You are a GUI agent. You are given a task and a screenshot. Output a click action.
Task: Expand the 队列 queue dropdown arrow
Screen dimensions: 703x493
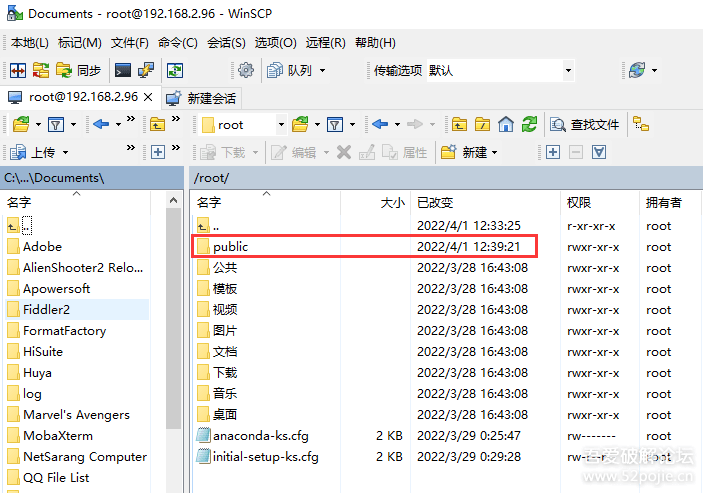[322, 70]
